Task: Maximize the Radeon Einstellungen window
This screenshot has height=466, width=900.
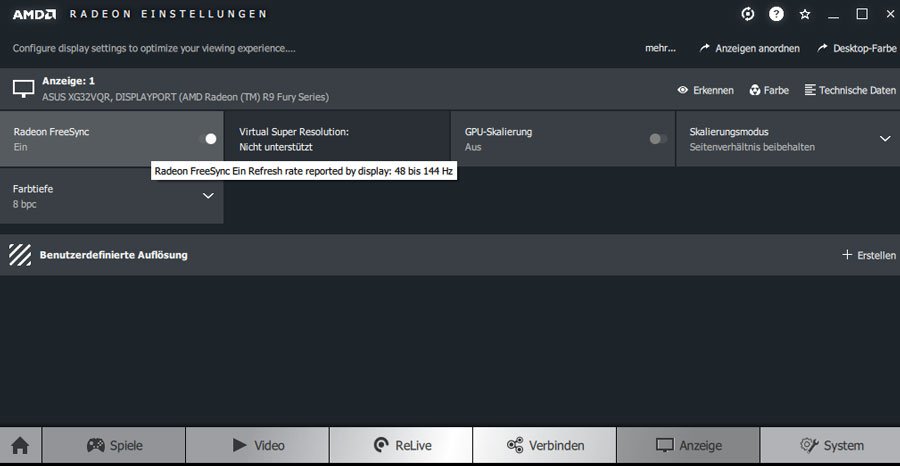Action: [x=862, y=14]
